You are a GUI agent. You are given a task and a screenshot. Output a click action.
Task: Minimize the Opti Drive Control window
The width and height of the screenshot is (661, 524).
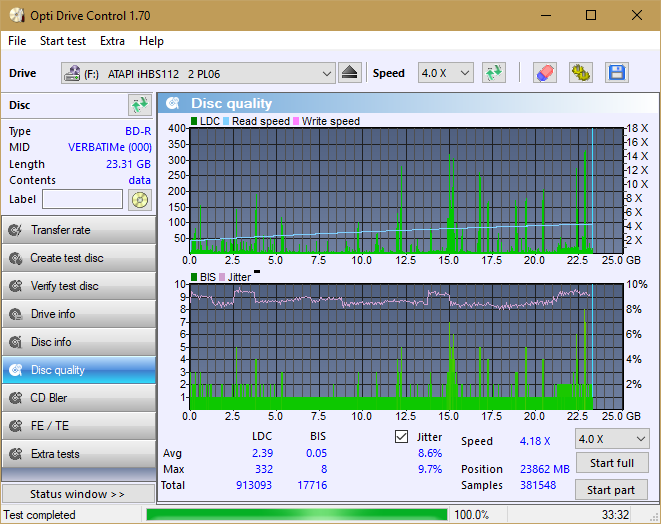[546, 16]
